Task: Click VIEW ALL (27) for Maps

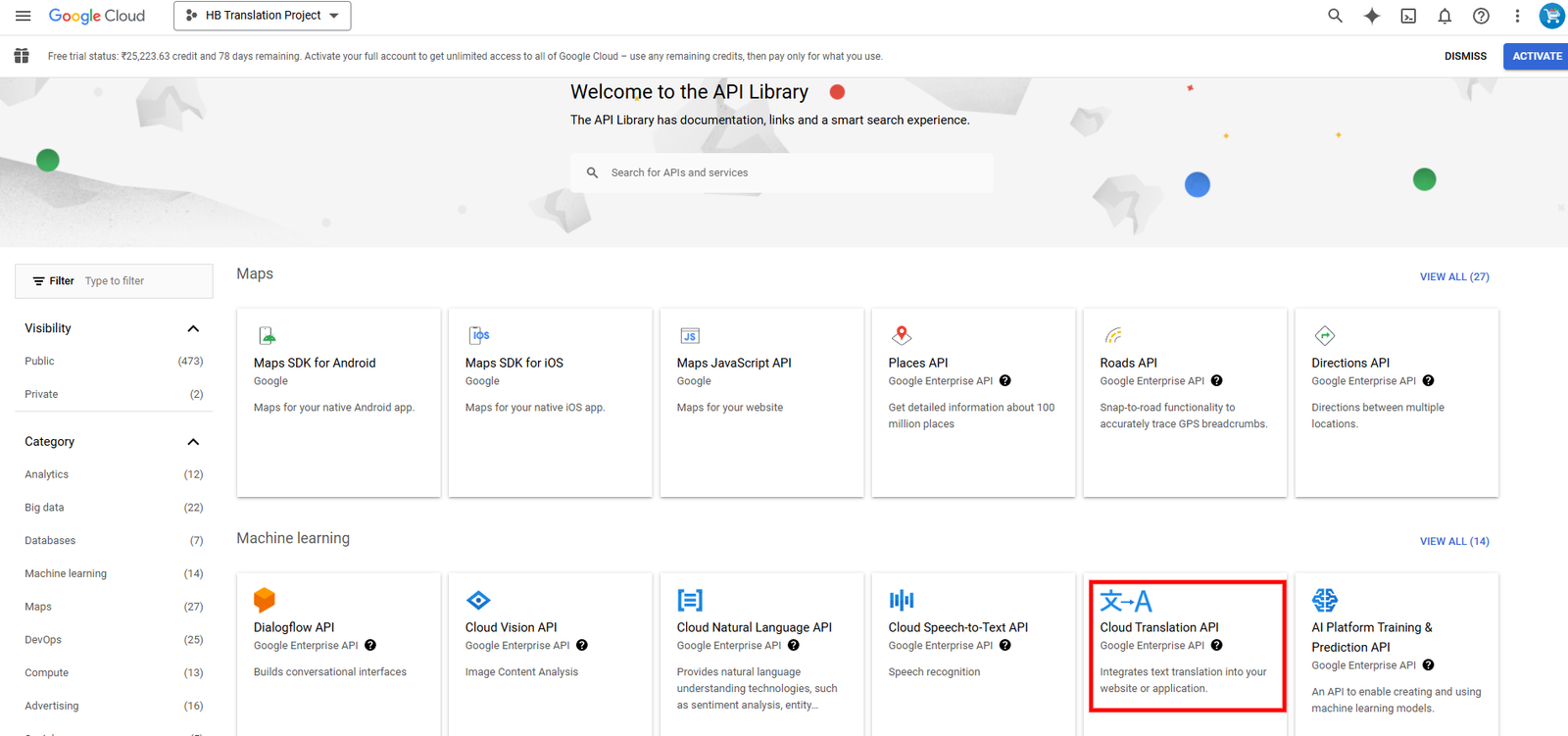Action: click(1454, 277)
